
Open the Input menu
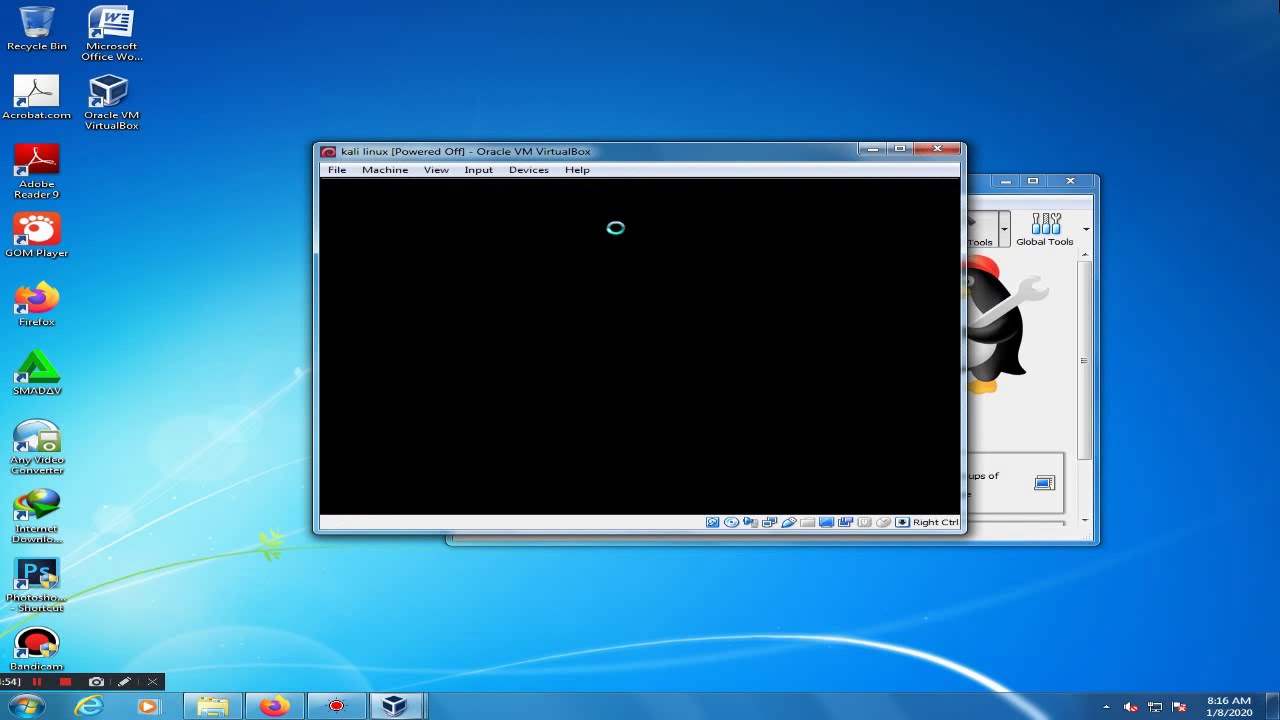click(478, 170)
